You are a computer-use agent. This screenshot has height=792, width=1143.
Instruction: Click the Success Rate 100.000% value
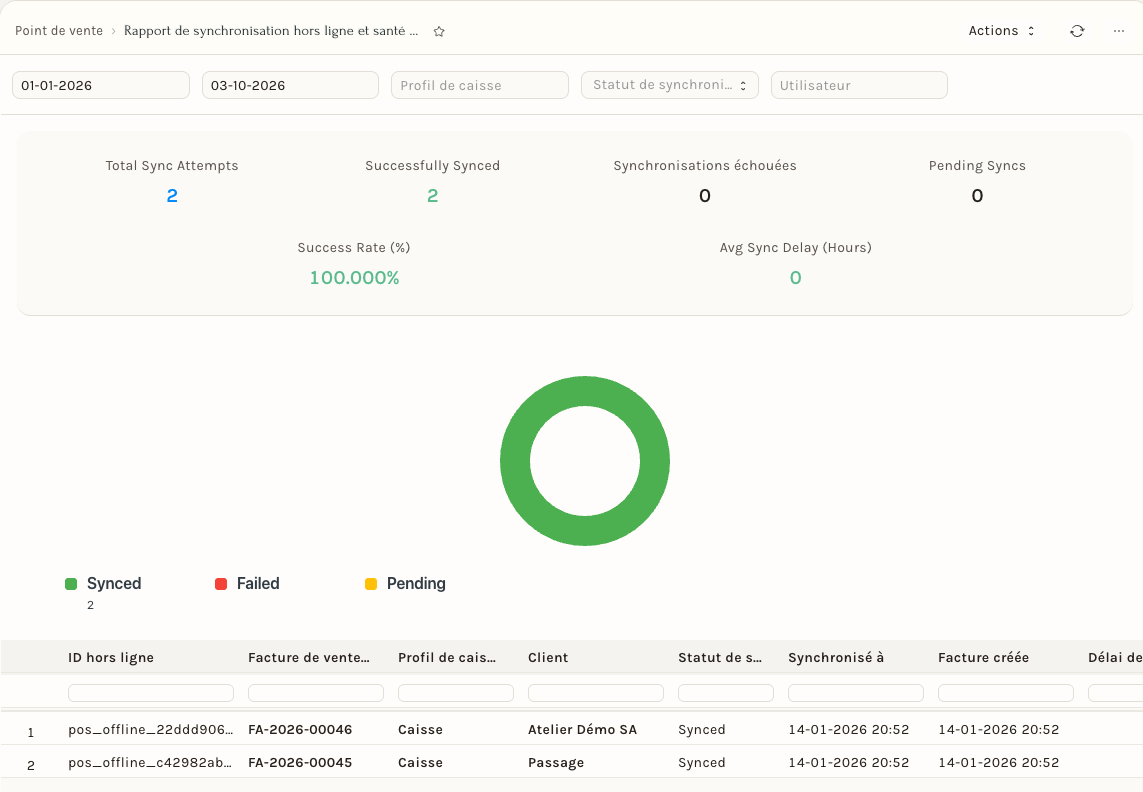click(x=354, y=278)
